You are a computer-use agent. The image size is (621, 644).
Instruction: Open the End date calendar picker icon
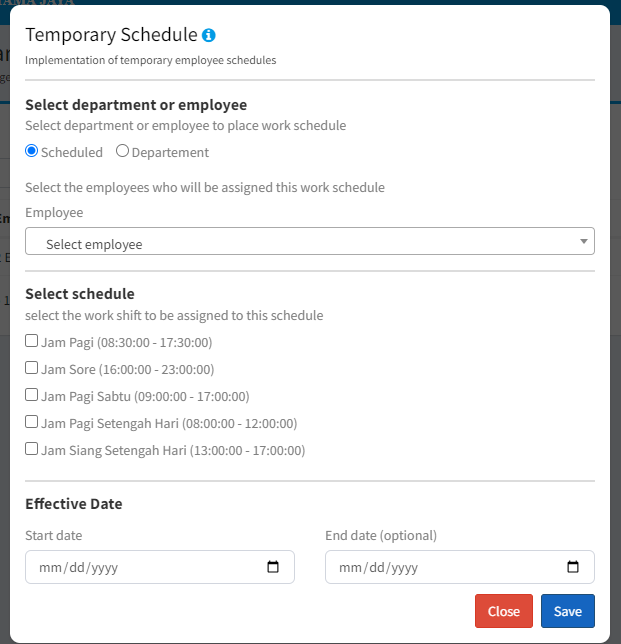click(573, 567)
